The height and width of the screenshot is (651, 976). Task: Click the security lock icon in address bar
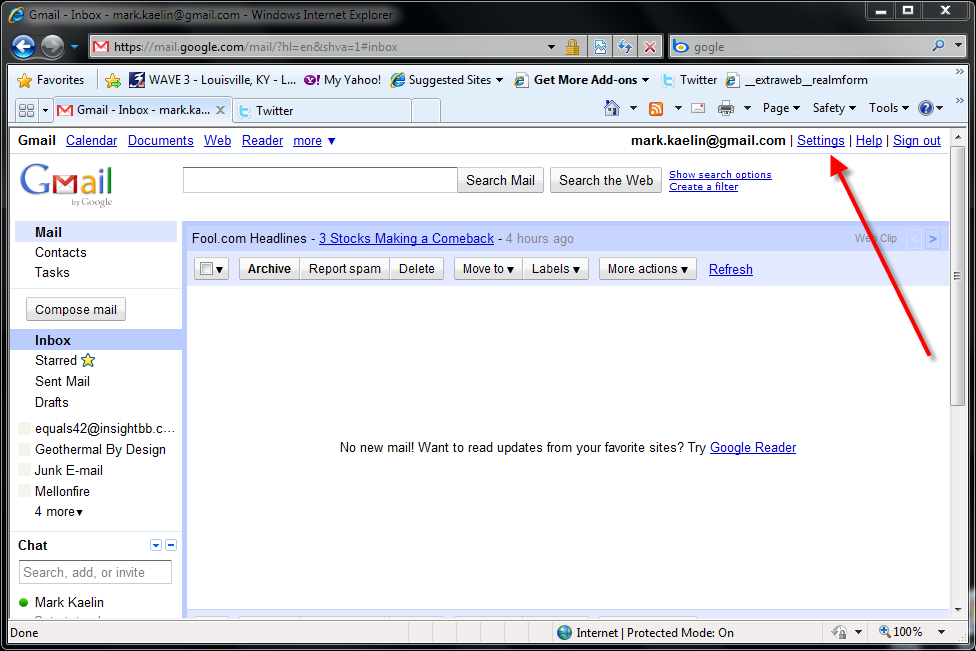(x=572, y=47)
